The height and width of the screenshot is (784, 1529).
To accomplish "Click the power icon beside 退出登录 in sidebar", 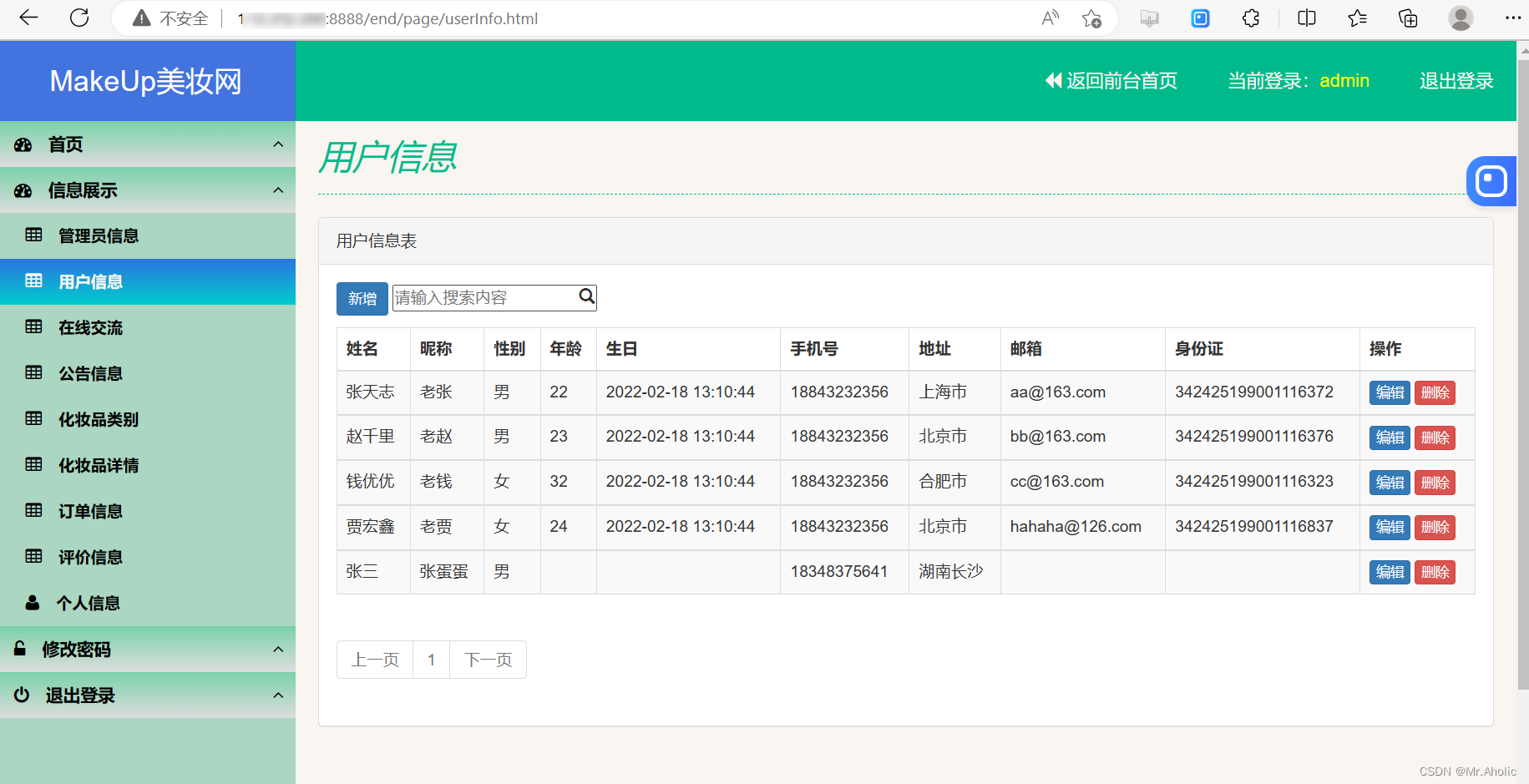I will tap(22, 695).
